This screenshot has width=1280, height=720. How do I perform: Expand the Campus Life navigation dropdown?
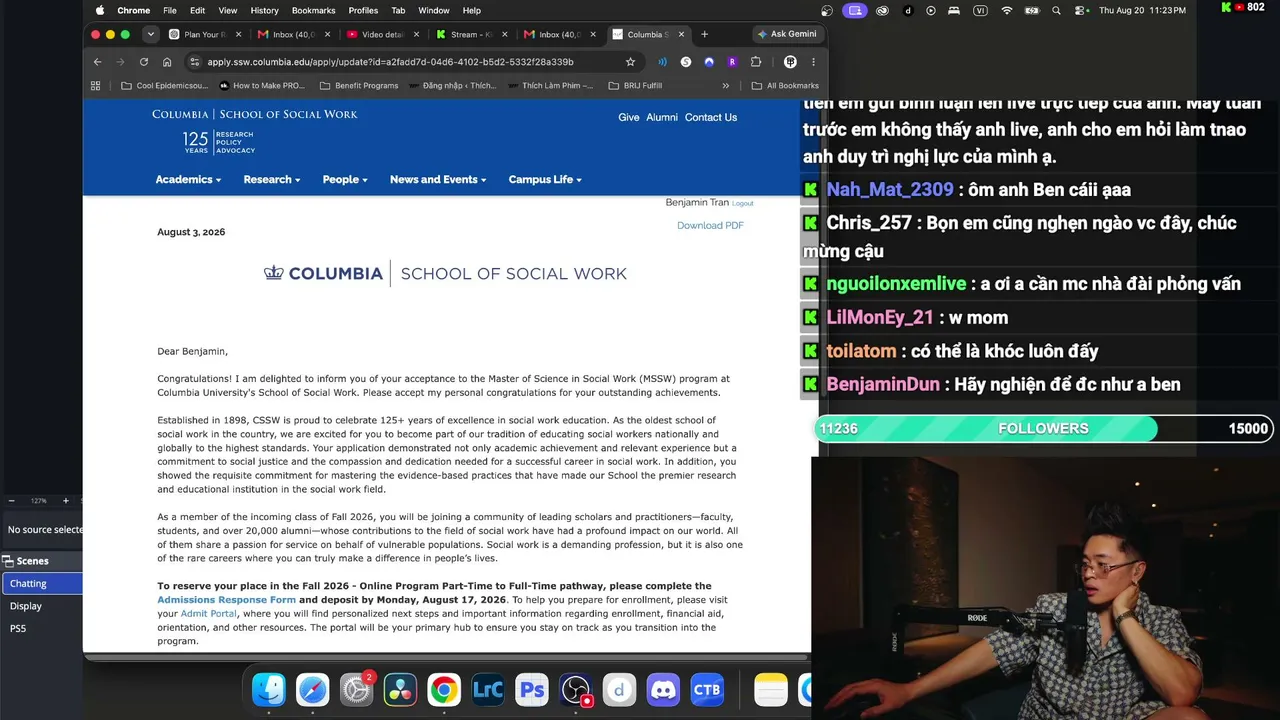[x=545, y=180]
